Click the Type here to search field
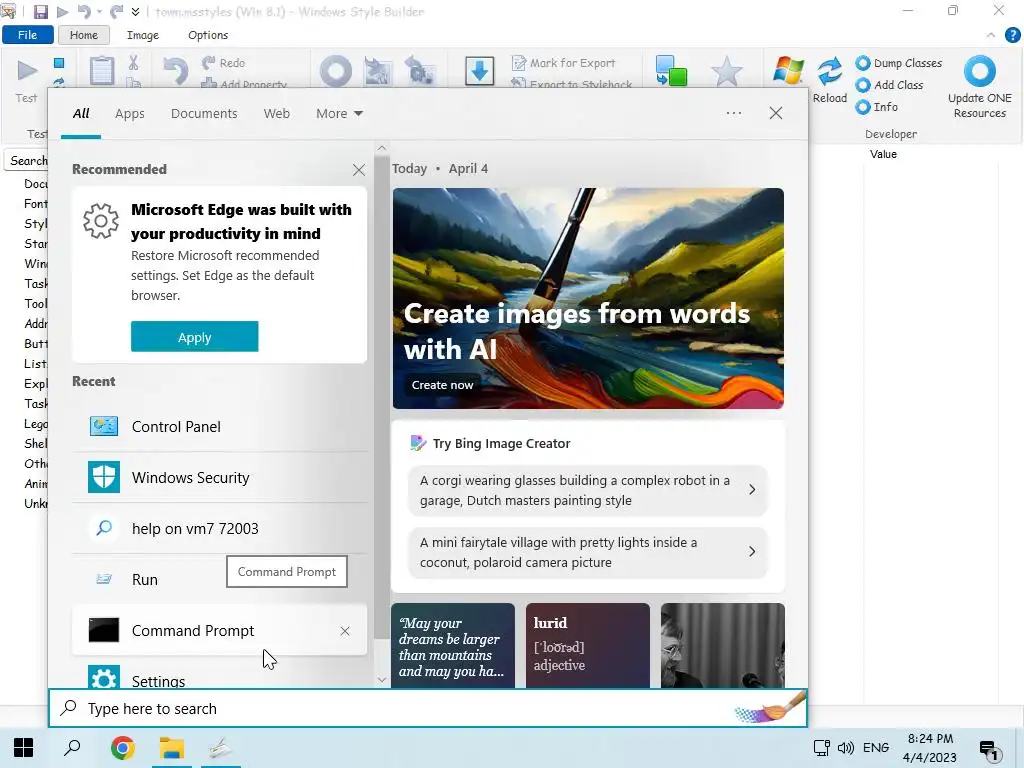Screen dimensions: 1024x768 428,708
